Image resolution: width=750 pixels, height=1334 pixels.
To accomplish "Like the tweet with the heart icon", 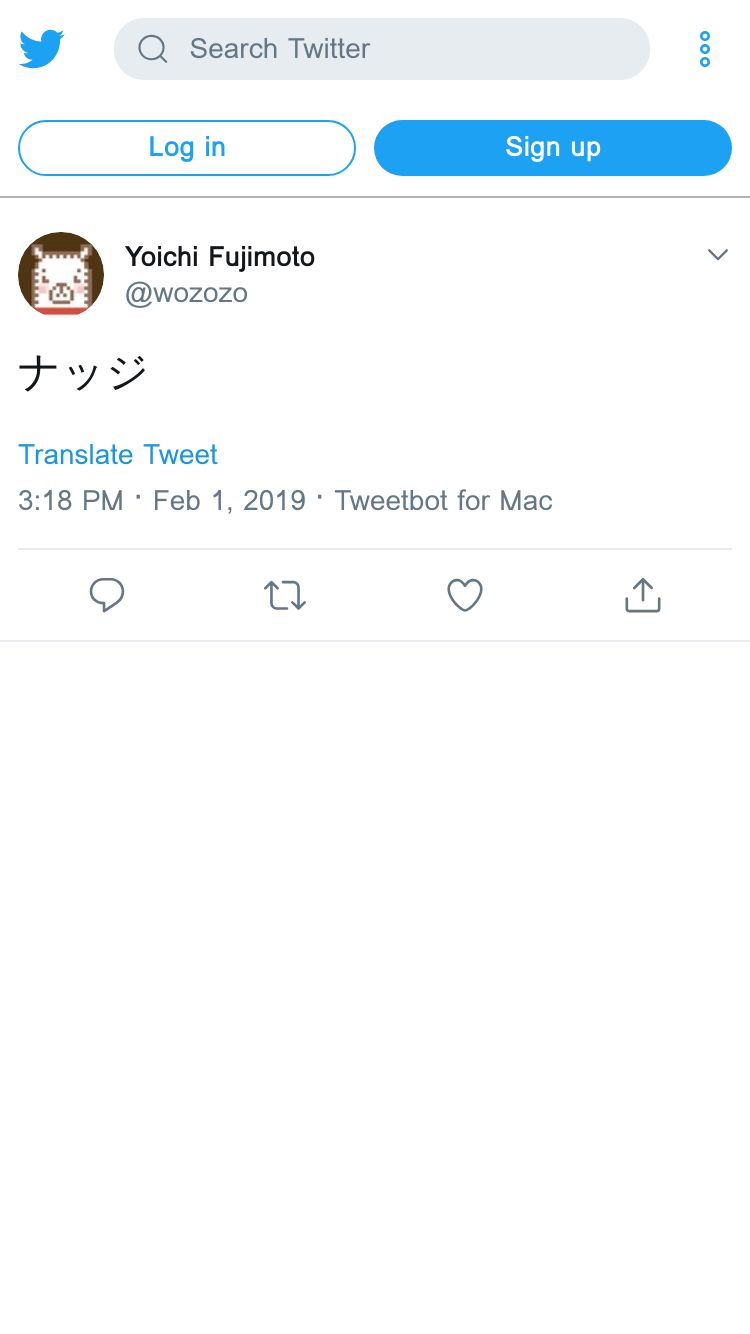I will (465, 596).
